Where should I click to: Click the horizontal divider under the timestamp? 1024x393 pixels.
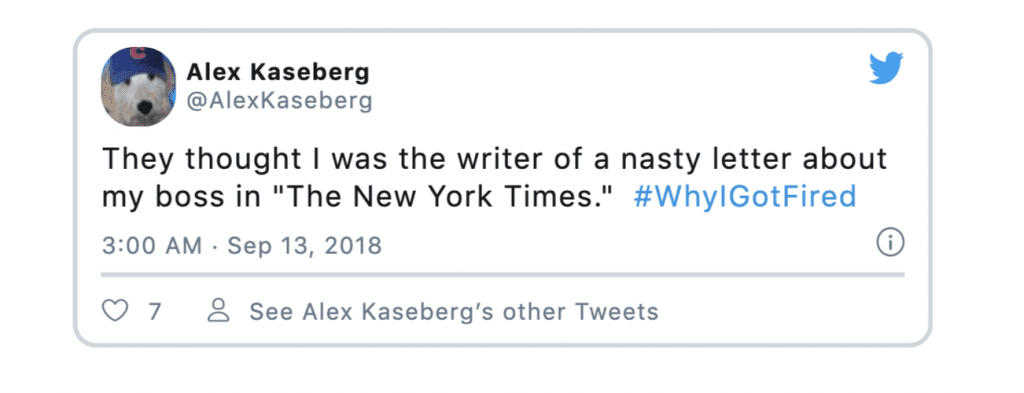(x=503, y=275)
